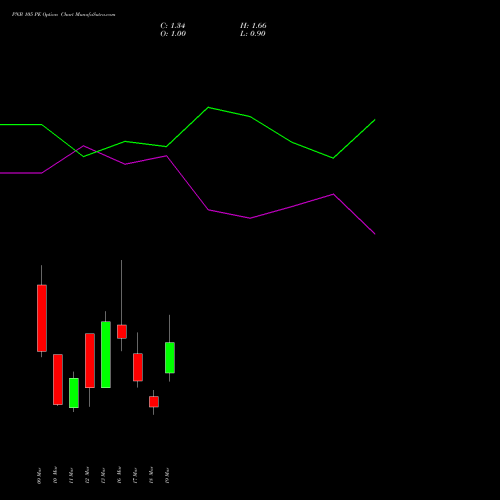Select the red candlestick for 17 Mar

[138, 367]
